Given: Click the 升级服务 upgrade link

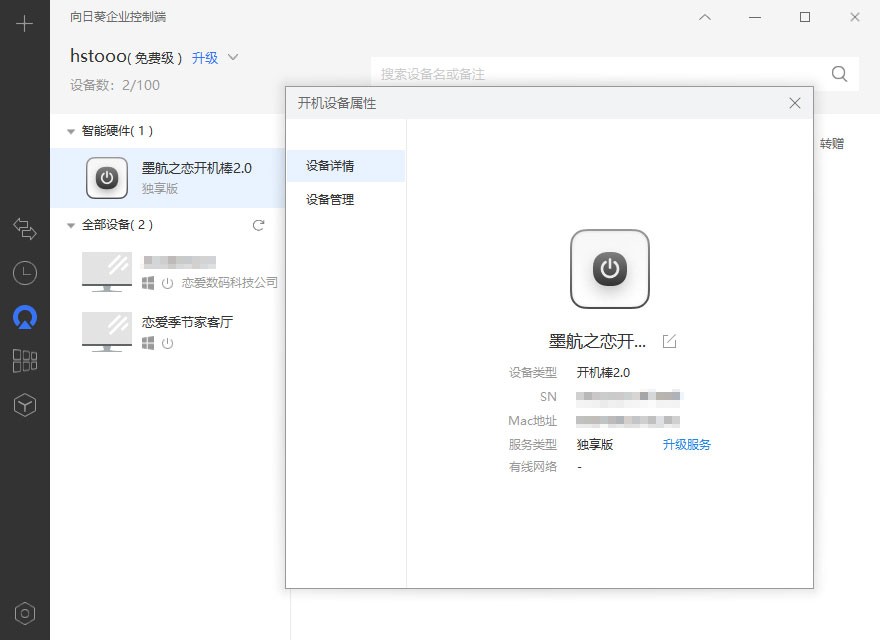Looking at the screenshot, I should click(x=687, y=444).
